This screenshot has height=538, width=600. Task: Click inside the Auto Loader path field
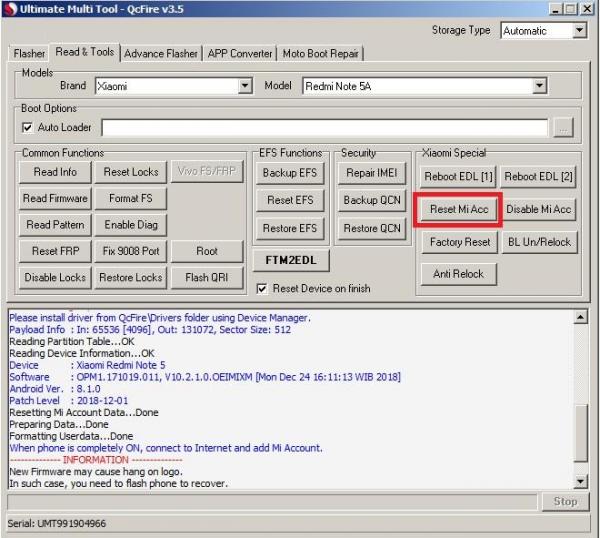324,127
